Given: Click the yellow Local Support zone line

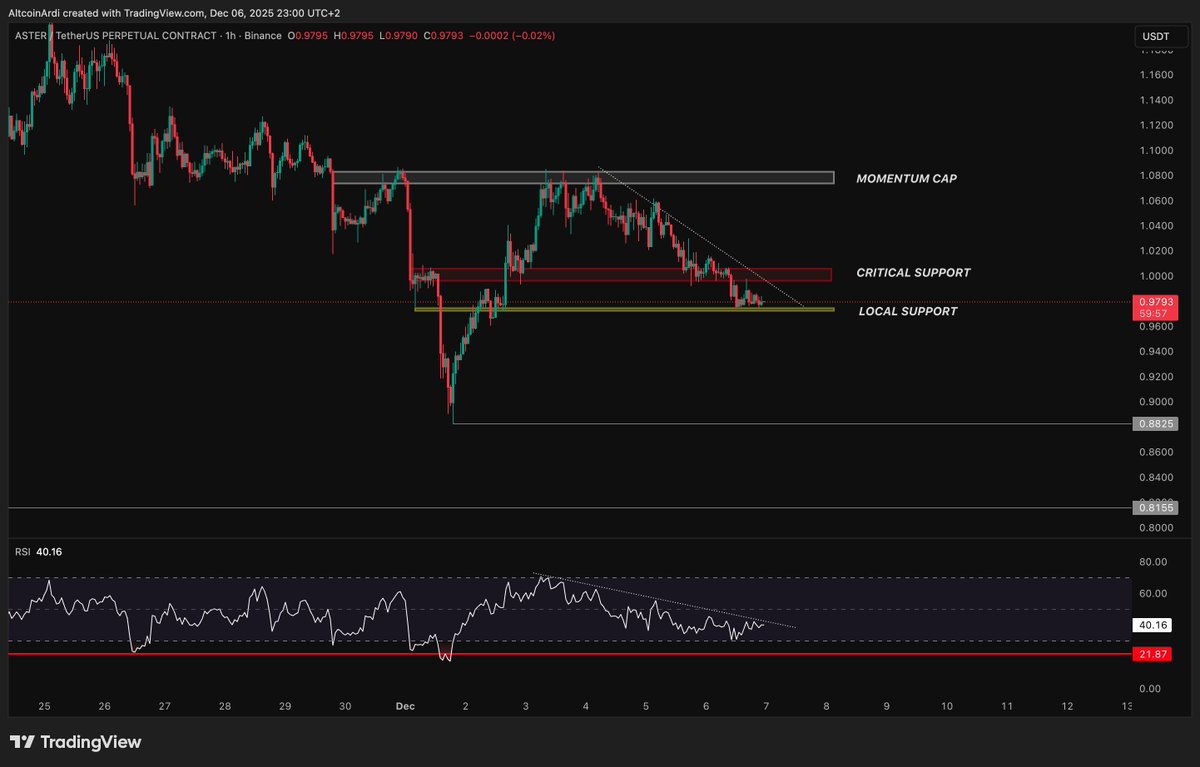Looking at the screenshot, I should pos(624,310).
